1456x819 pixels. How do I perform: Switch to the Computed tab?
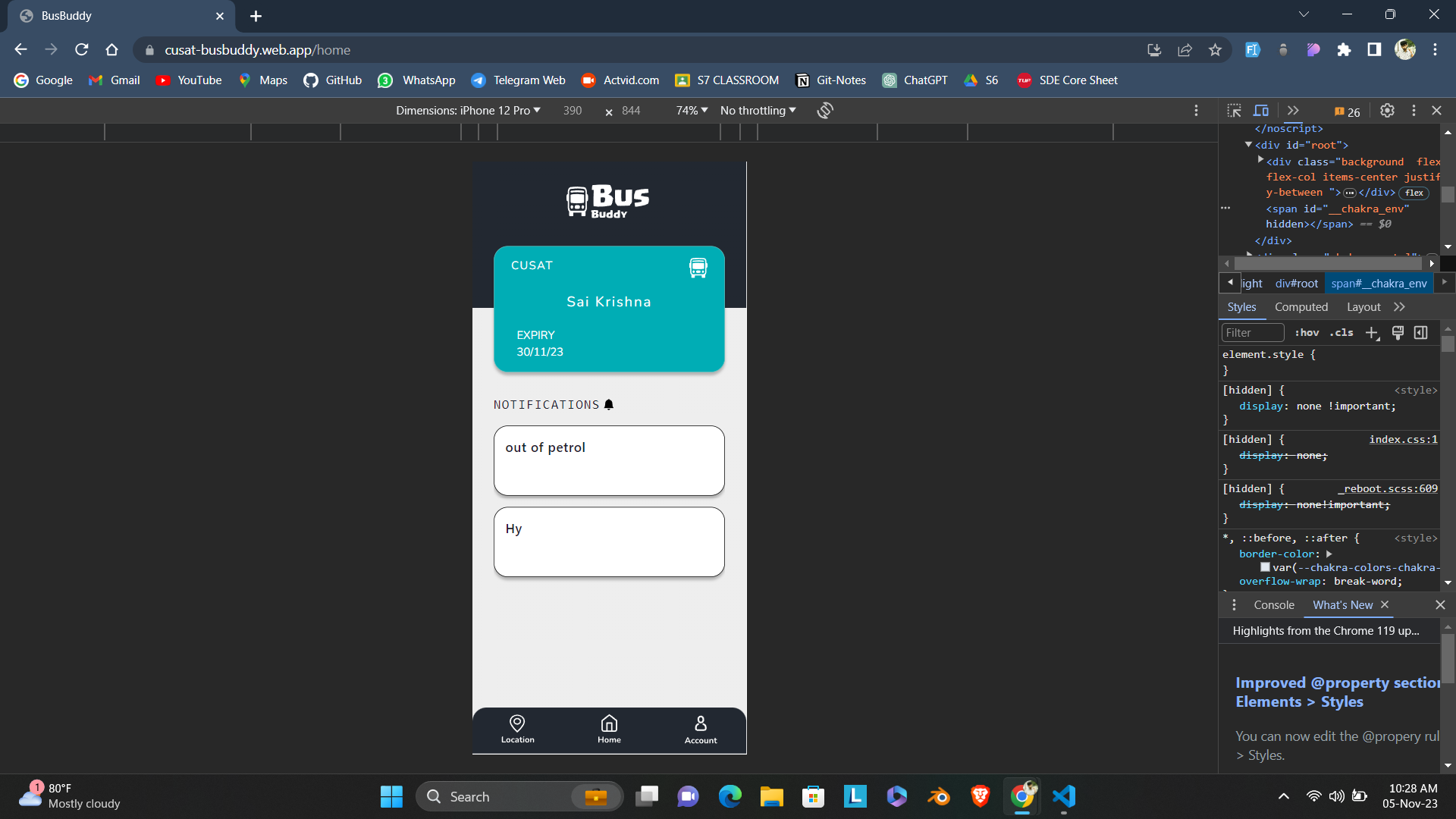pos(1301,307)
